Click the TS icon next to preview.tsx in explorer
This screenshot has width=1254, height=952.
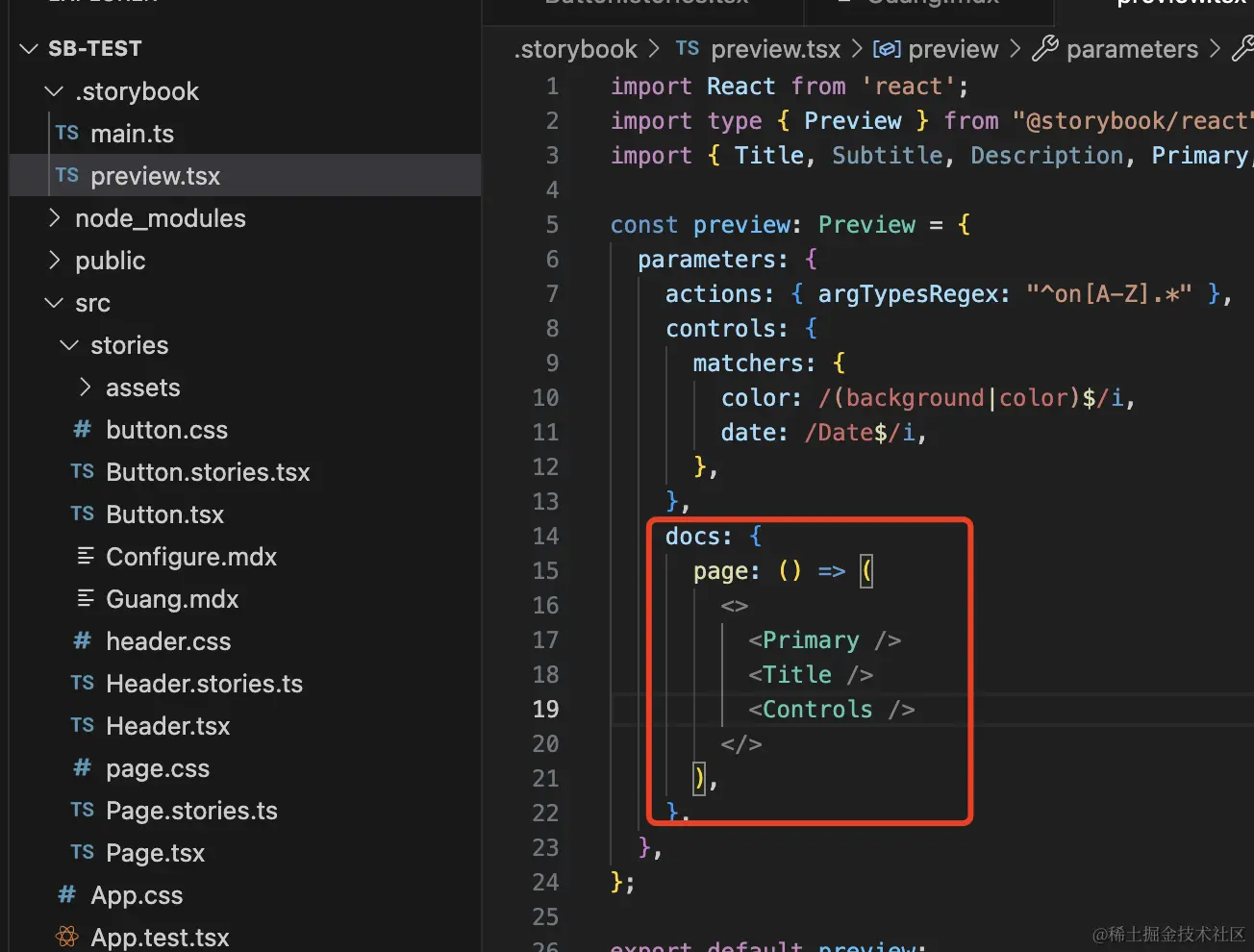tap(67, 176)
